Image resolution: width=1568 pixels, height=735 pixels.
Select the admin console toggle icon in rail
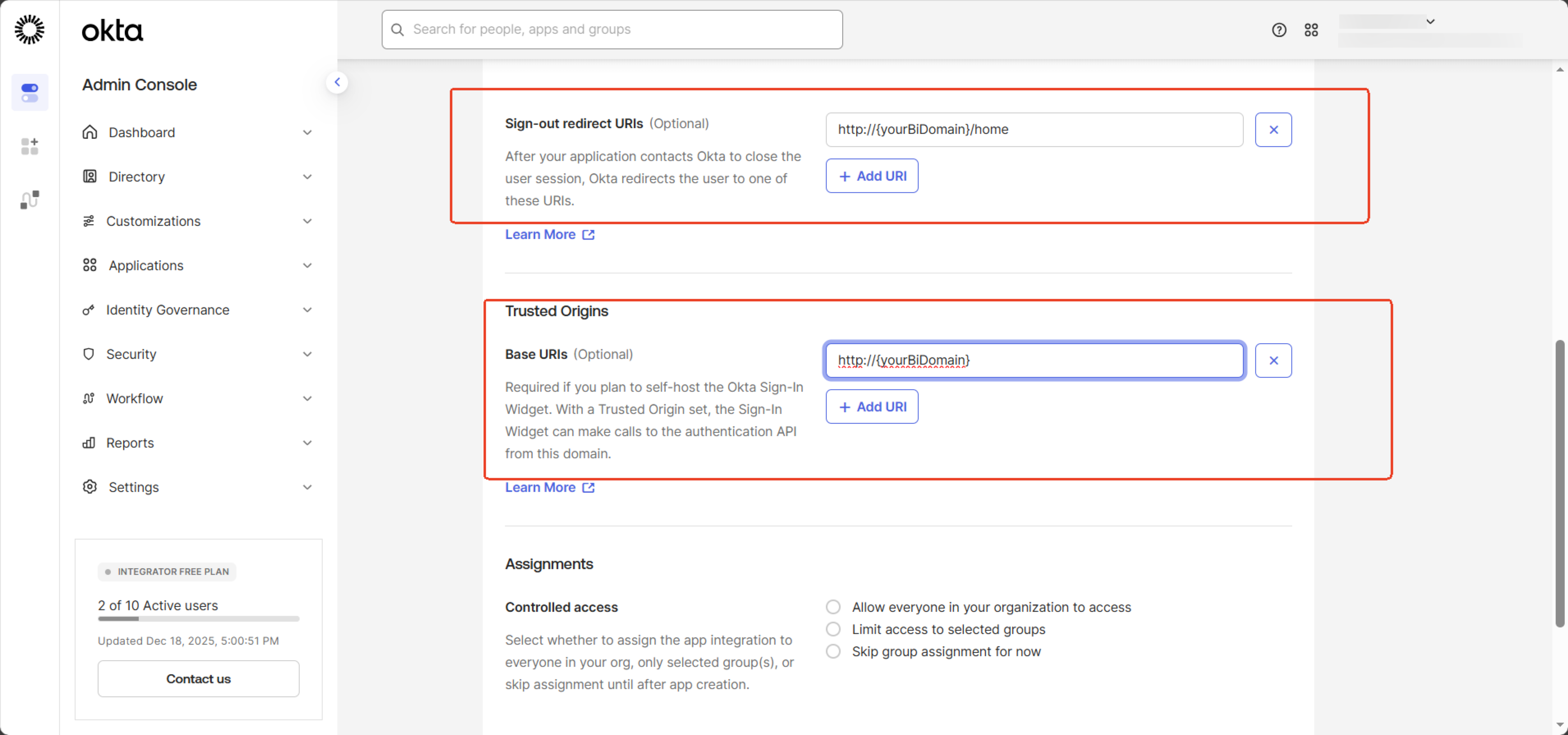[x=30, y=92]
